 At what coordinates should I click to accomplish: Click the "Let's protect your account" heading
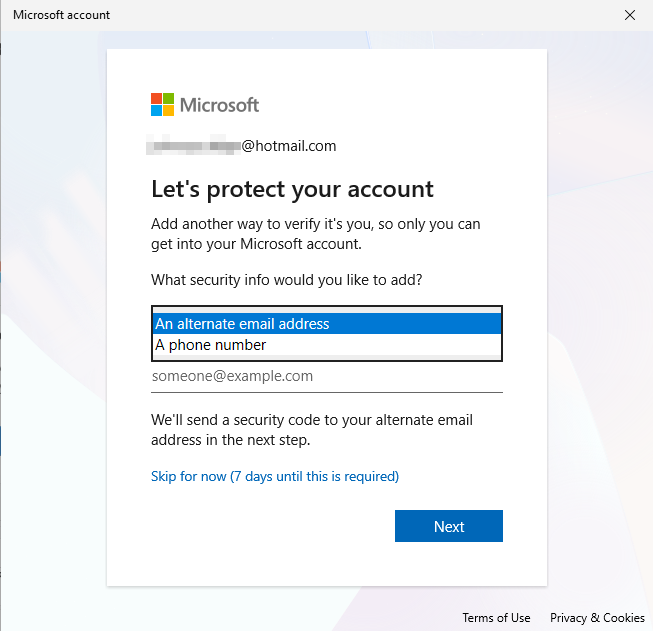click(x=292, y=189)
